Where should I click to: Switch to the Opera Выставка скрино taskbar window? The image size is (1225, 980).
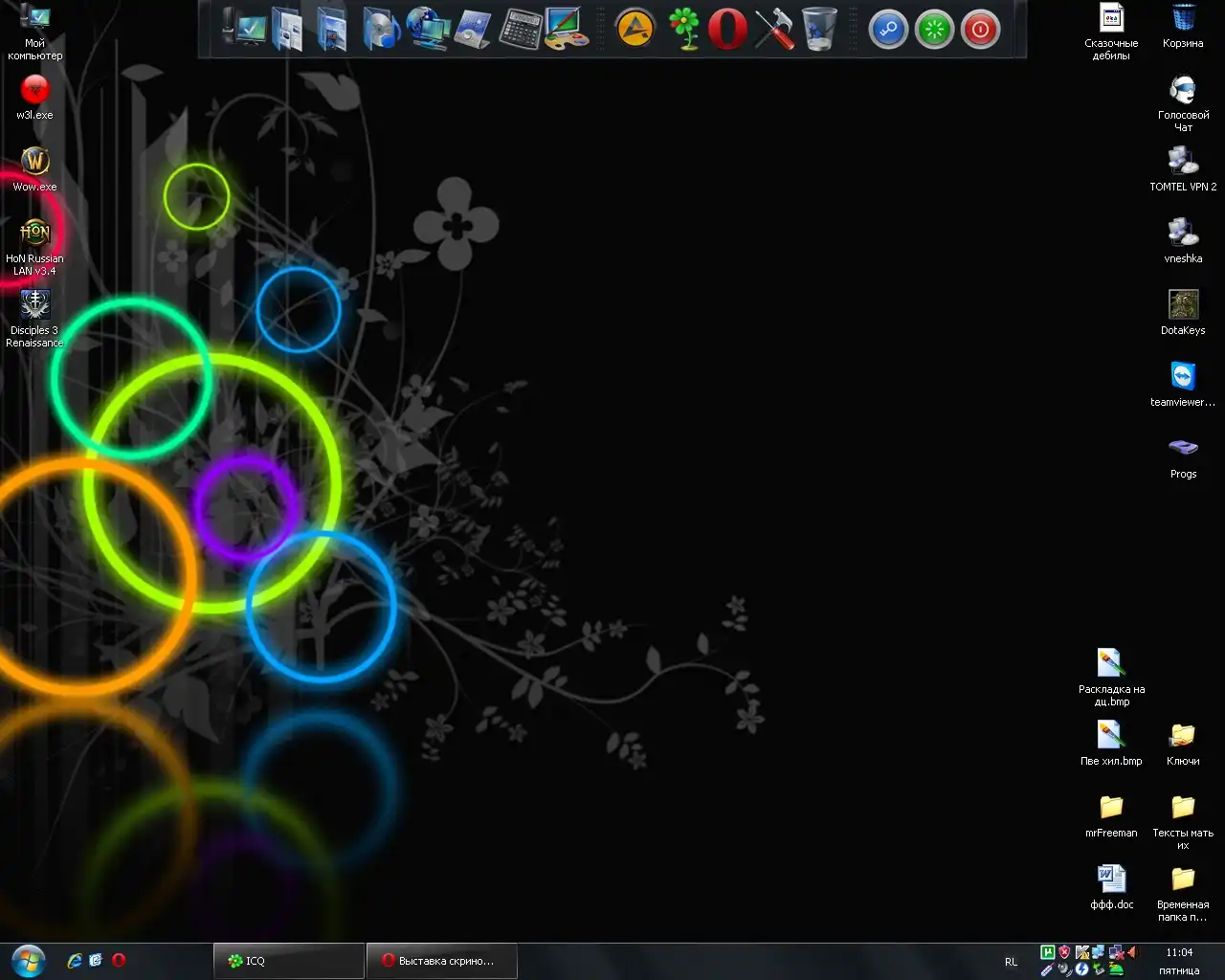click(441, 961)
